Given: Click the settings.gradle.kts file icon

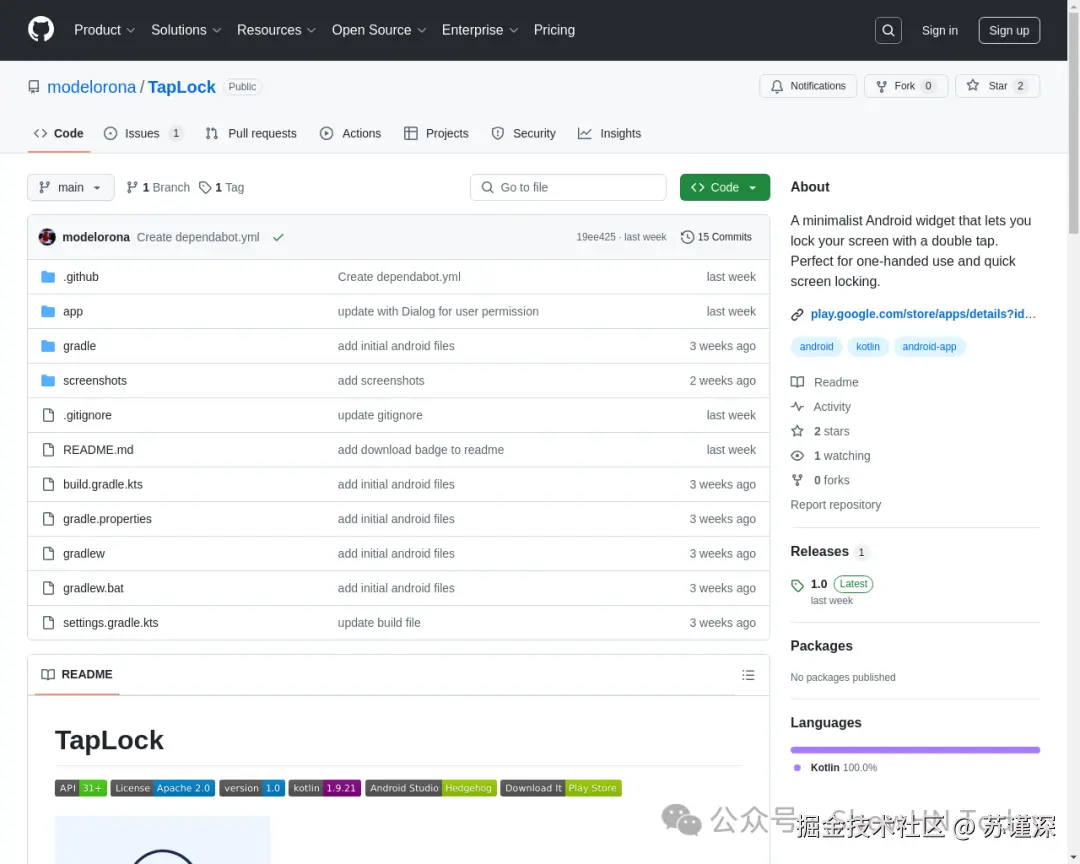Looking at the screenshot, I should pyautogui.click(x=48, y=622).
